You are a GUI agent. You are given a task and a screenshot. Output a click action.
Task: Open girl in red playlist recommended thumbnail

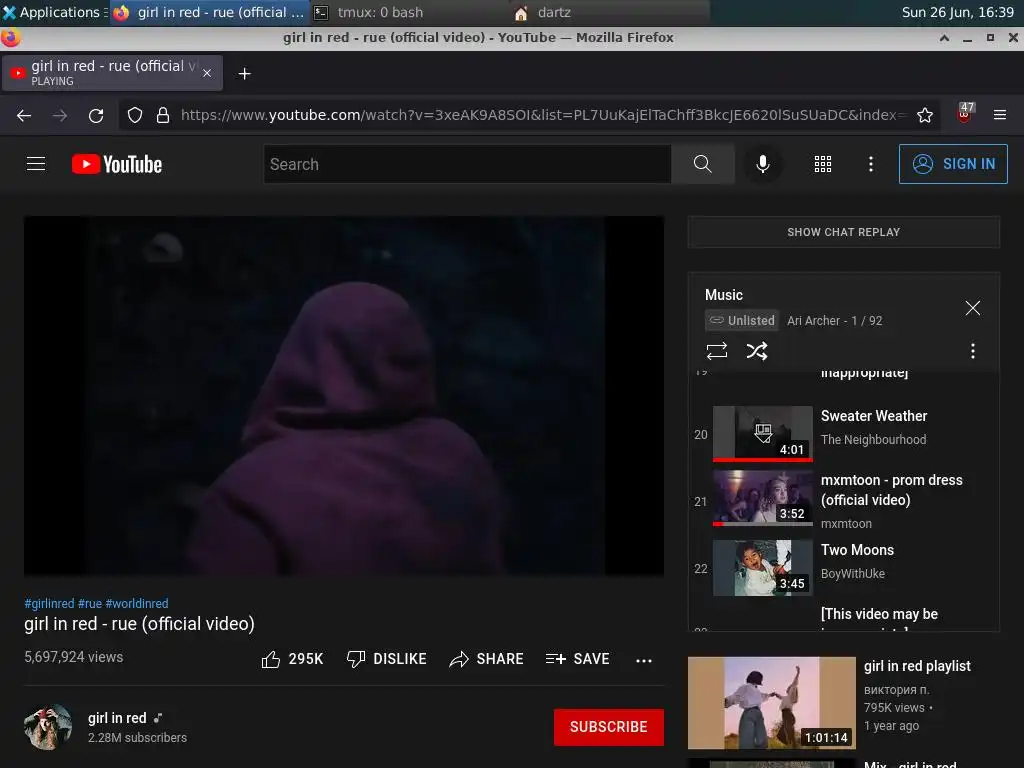point(771,703)
